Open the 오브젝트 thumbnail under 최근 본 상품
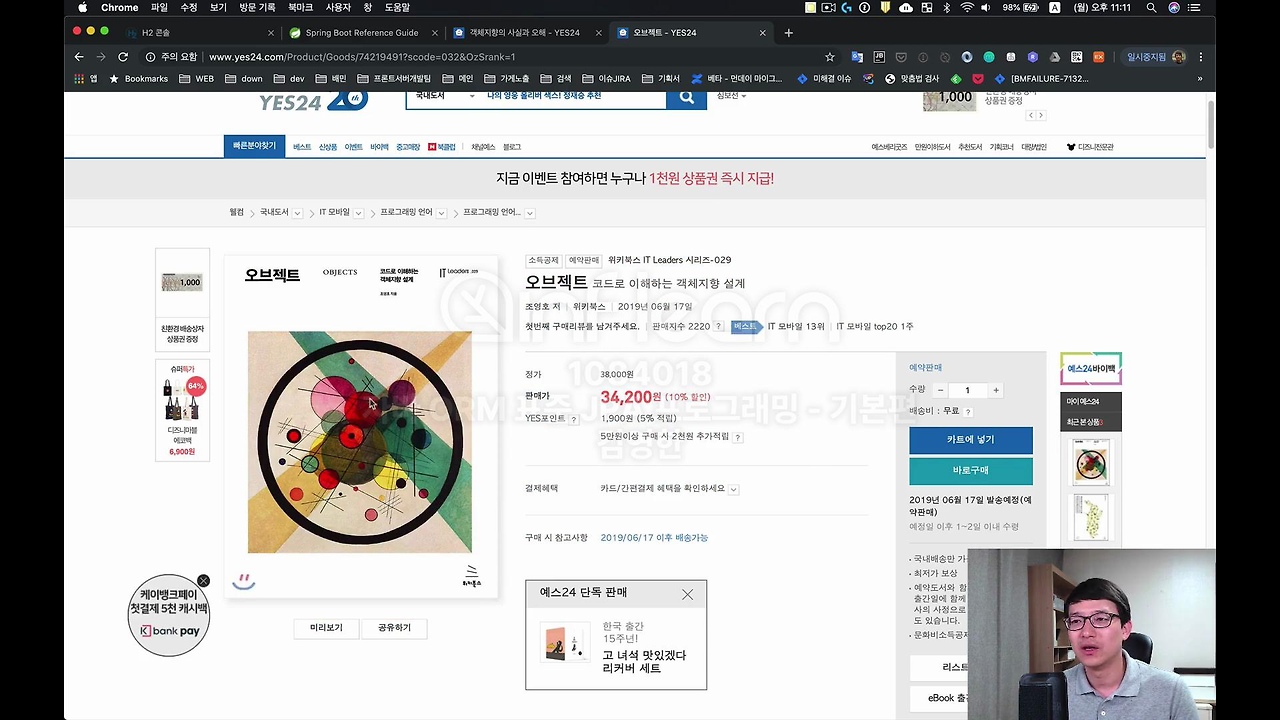 pos(1091,463)
